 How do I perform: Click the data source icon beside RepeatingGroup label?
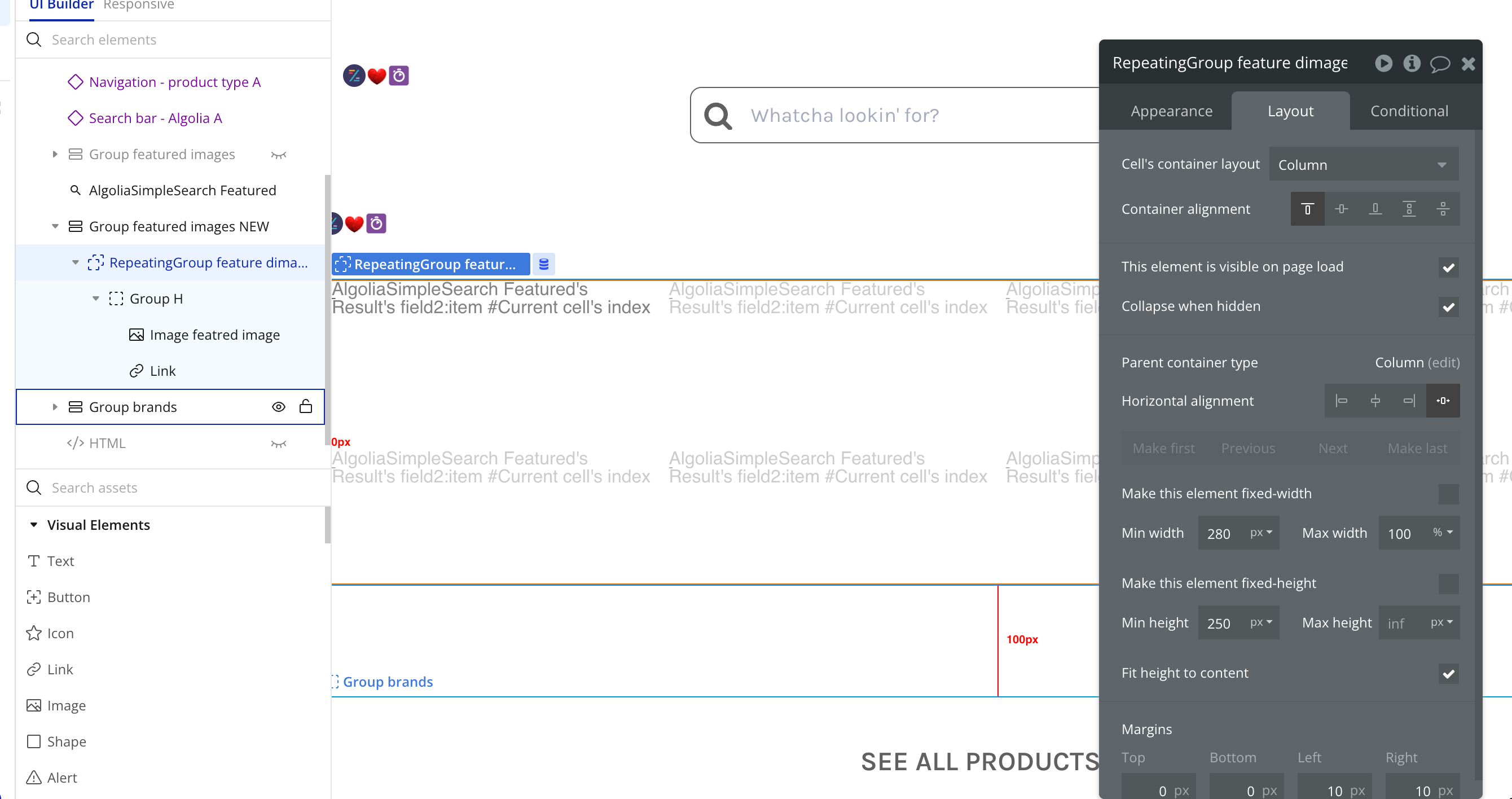click(x=543, y=264)
